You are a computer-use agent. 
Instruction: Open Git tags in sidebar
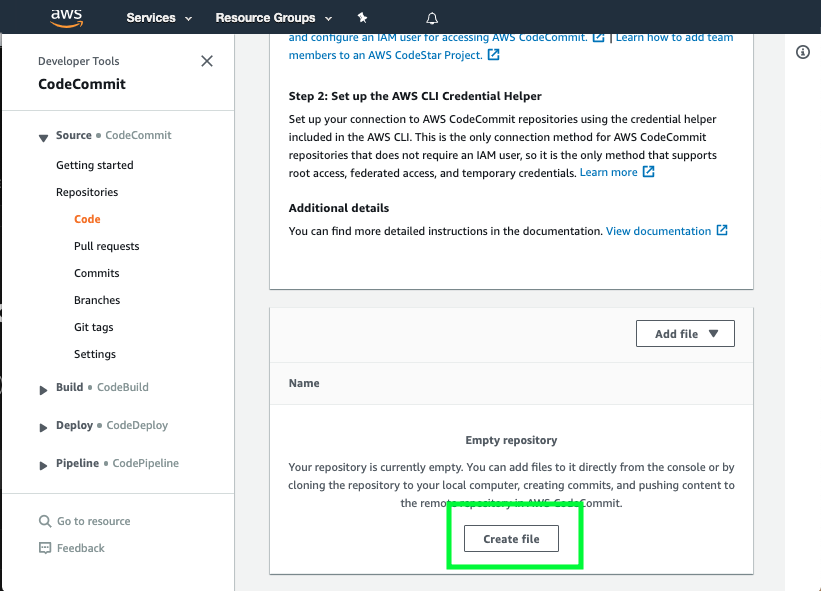click(94, 327)
